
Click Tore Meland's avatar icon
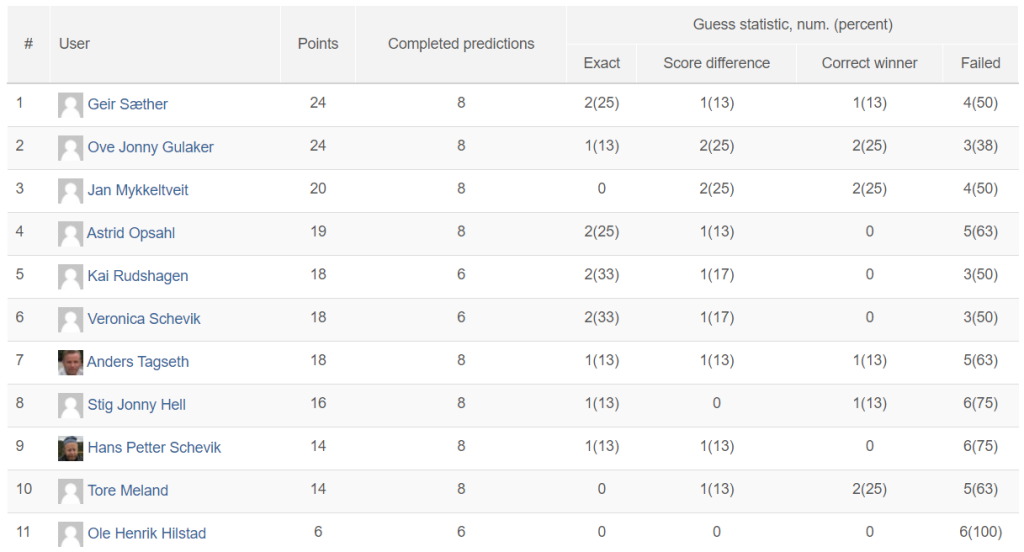click(x=71, y=491)
